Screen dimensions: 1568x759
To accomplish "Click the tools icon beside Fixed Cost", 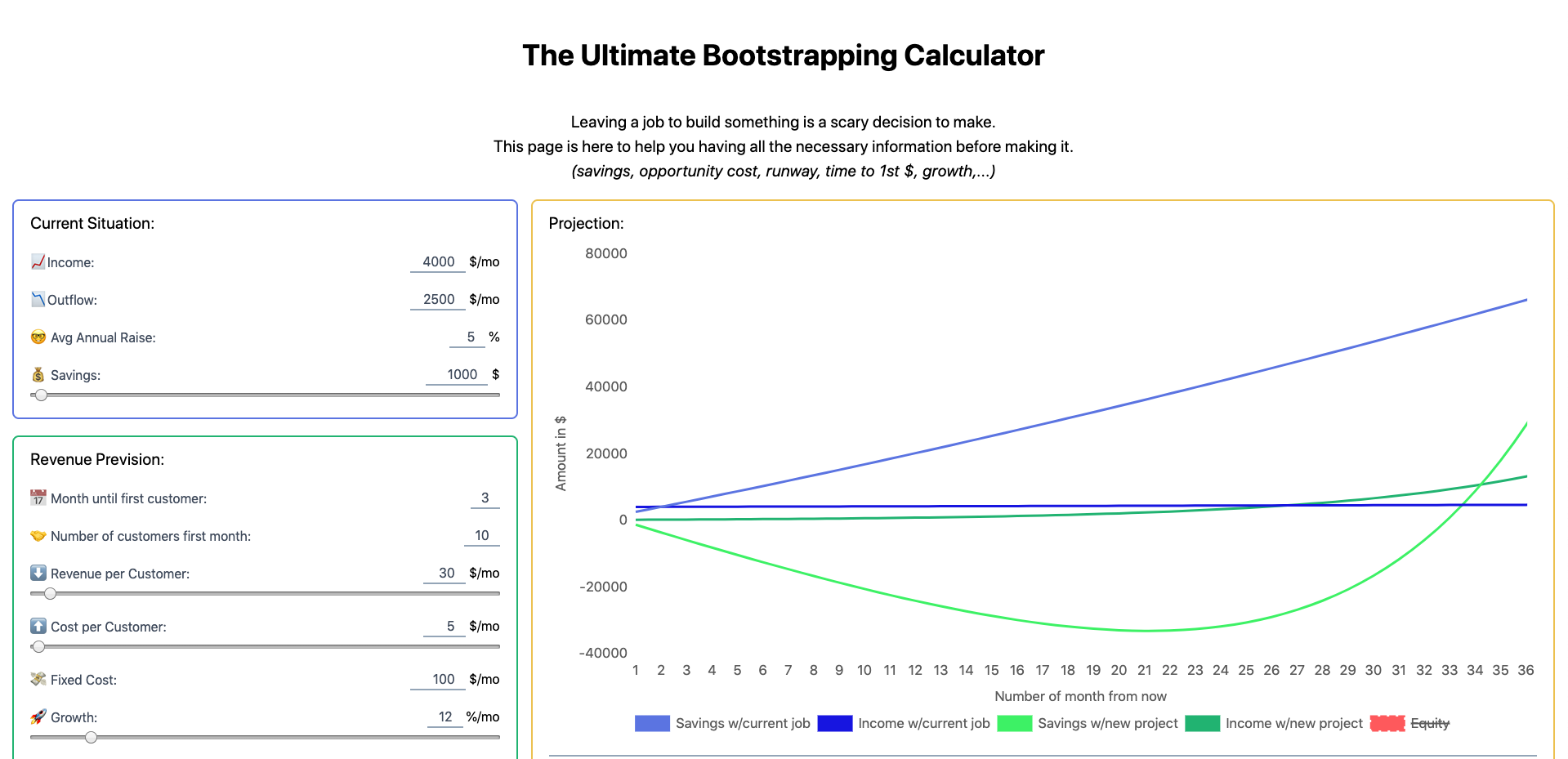I will 38,679.
